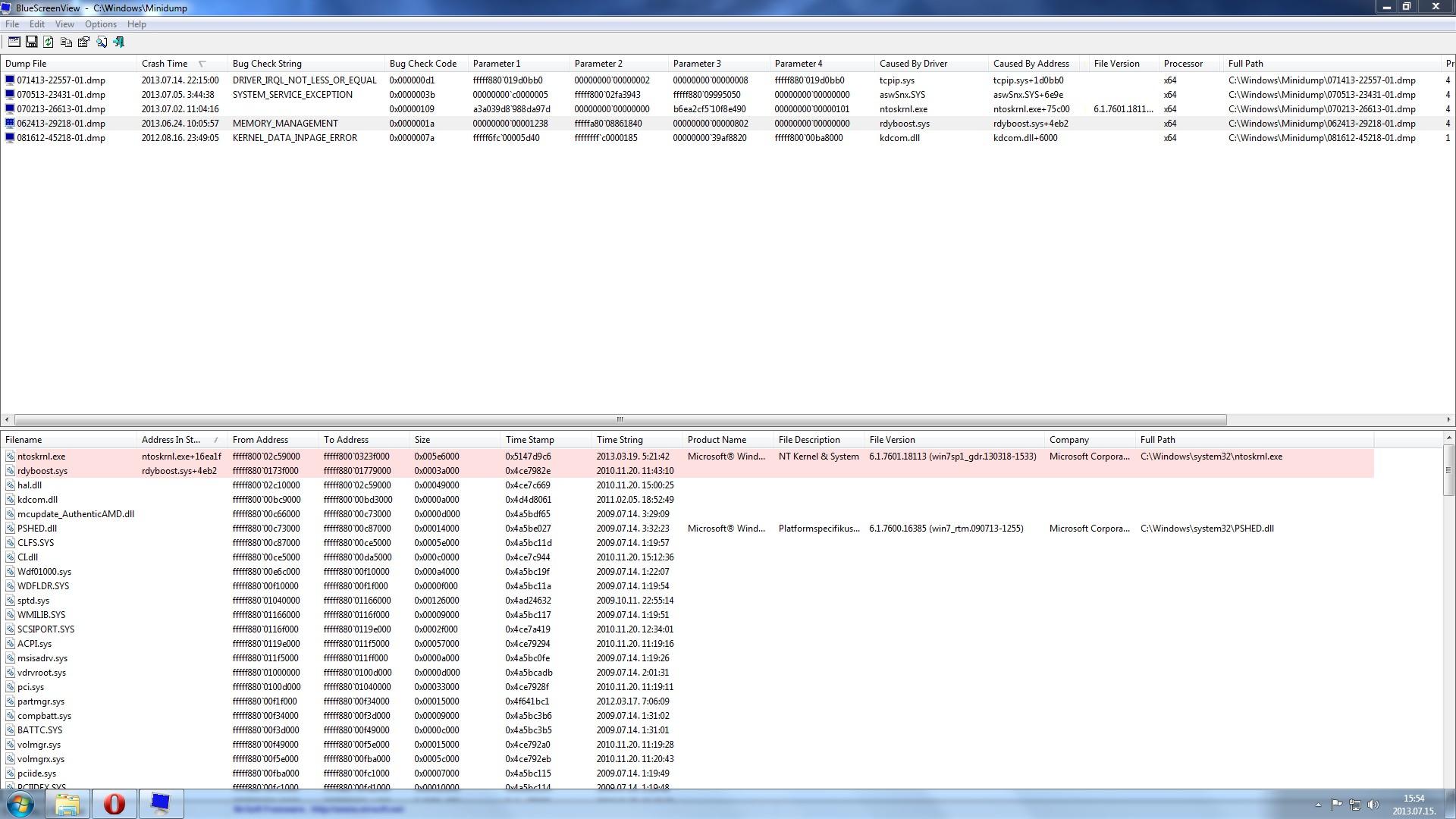The height and width of the screenshot is (819, 1456).
Task: Click the Show Desktop strip on taskbar
Action: click(1450, 804)
